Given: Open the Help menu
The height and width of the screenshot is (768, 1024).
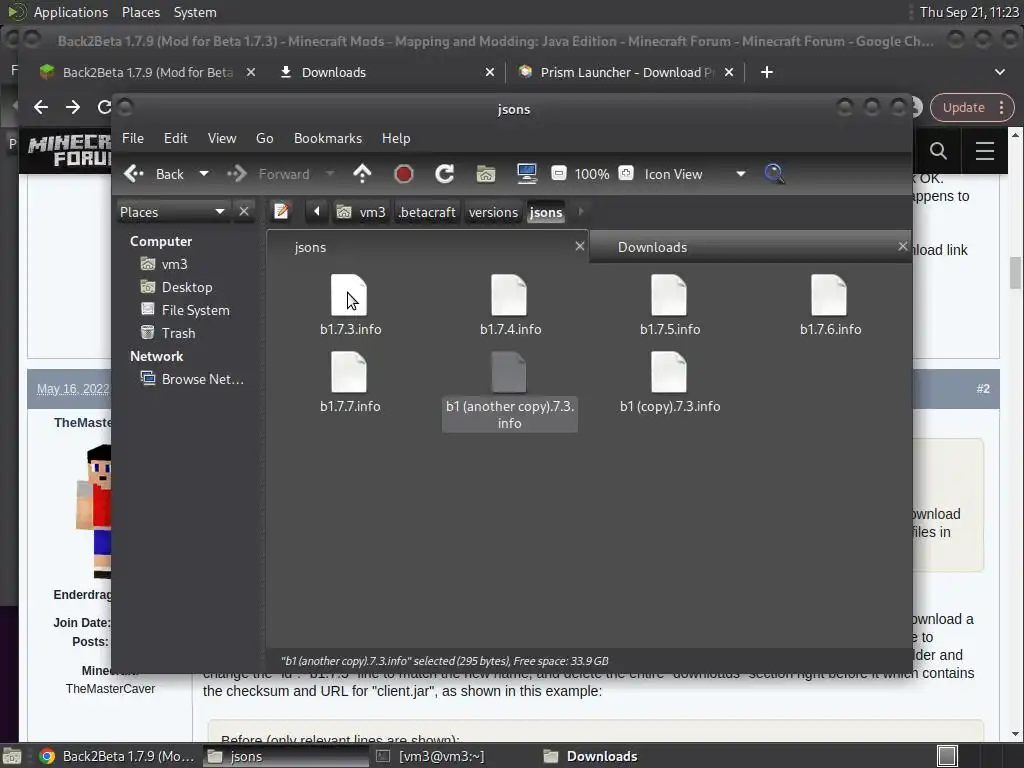Looking at the screenshot, I should (x=396, y=138).
